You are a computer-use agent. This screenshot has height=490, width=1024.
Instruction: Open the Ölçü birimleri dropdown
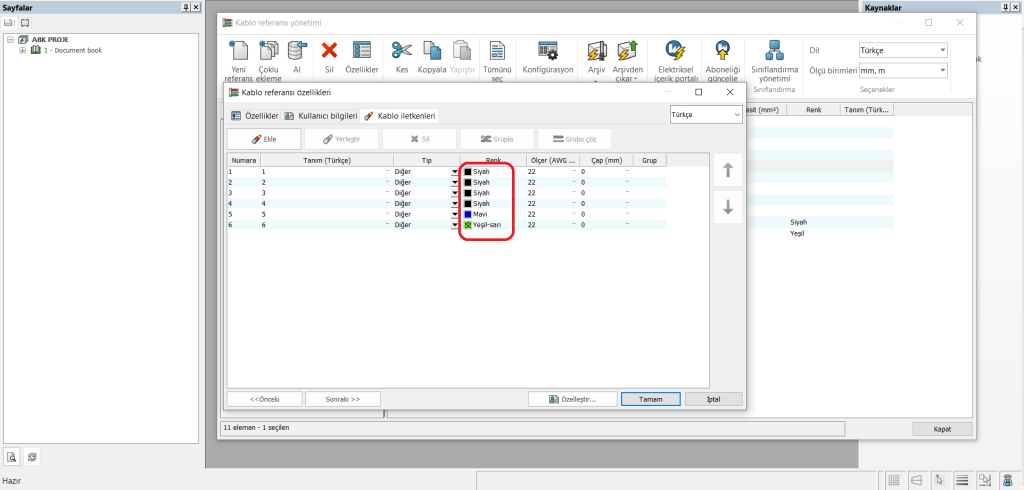click(x=902, y=70)
